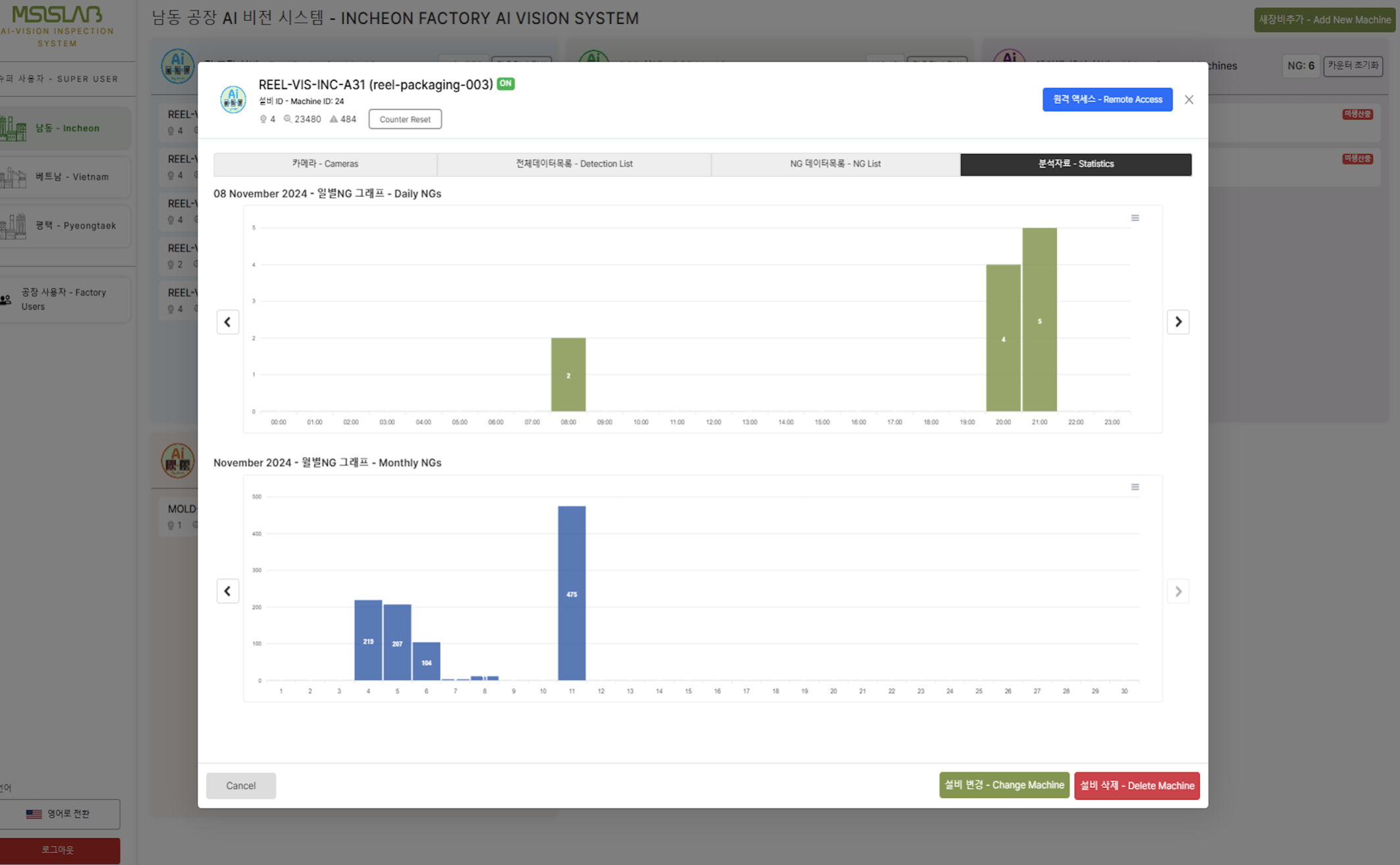Click the Remote Access button
The width and height of the screenshot is (1400, 865).
tap(1108, 99)
